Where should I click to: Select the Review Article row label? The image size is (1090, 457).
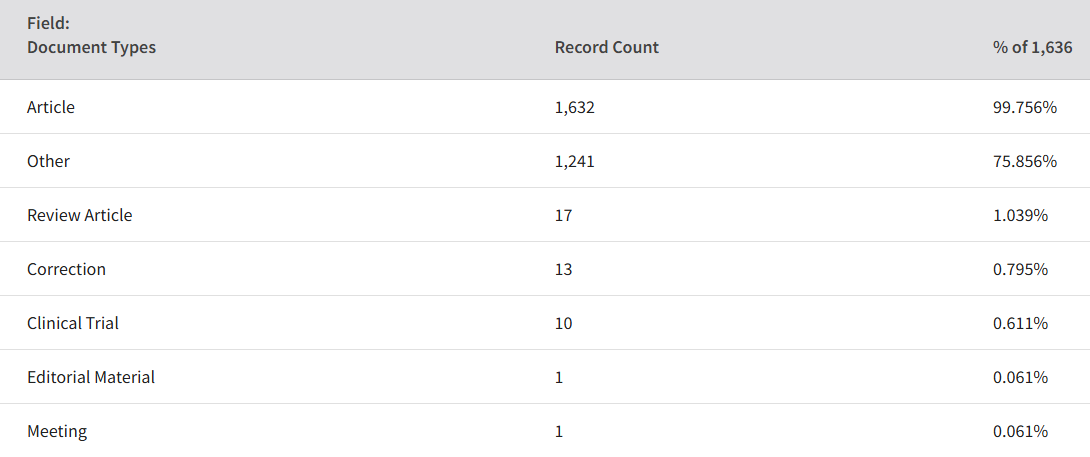(x=79, y=215)
